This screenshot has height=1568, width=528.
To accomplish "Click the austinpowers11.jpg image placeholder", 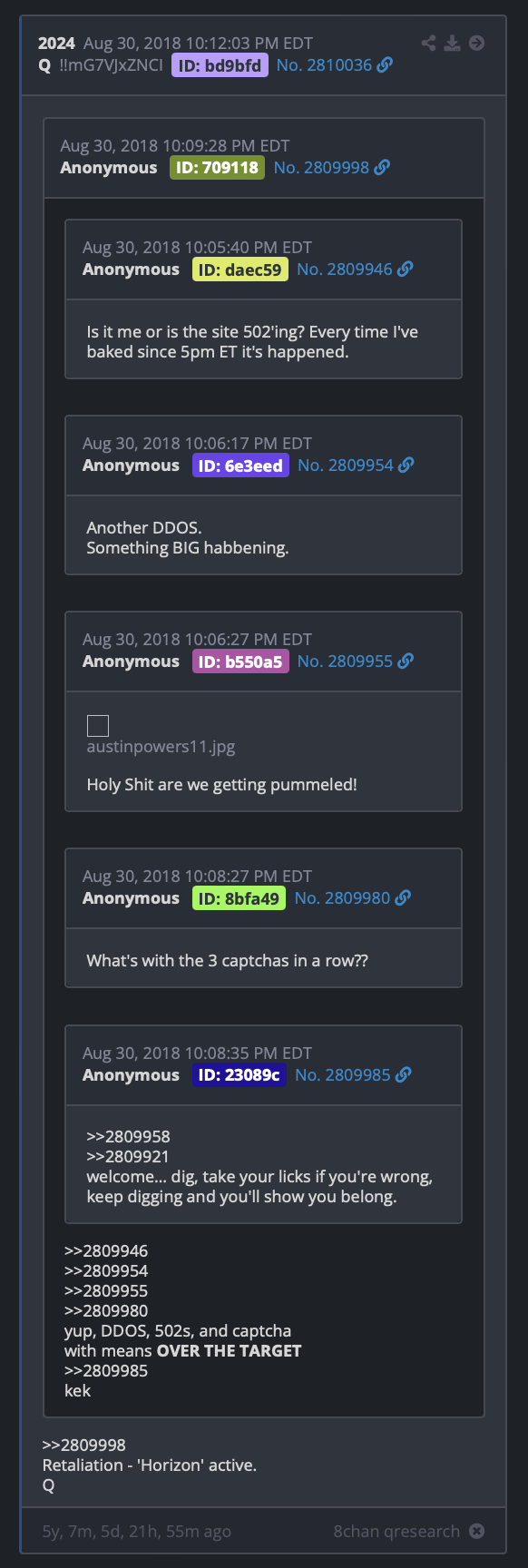I will pos(98,726).
